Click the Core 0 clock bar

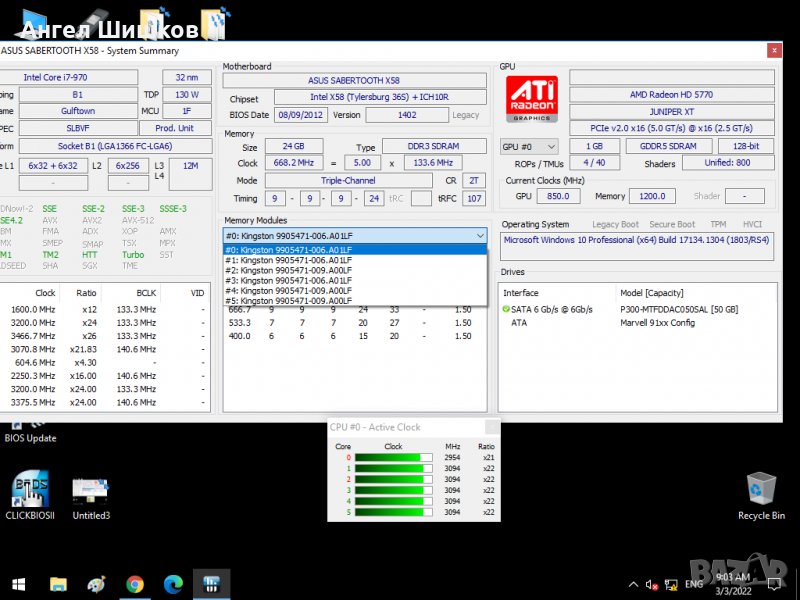click(x=392, y=457)
